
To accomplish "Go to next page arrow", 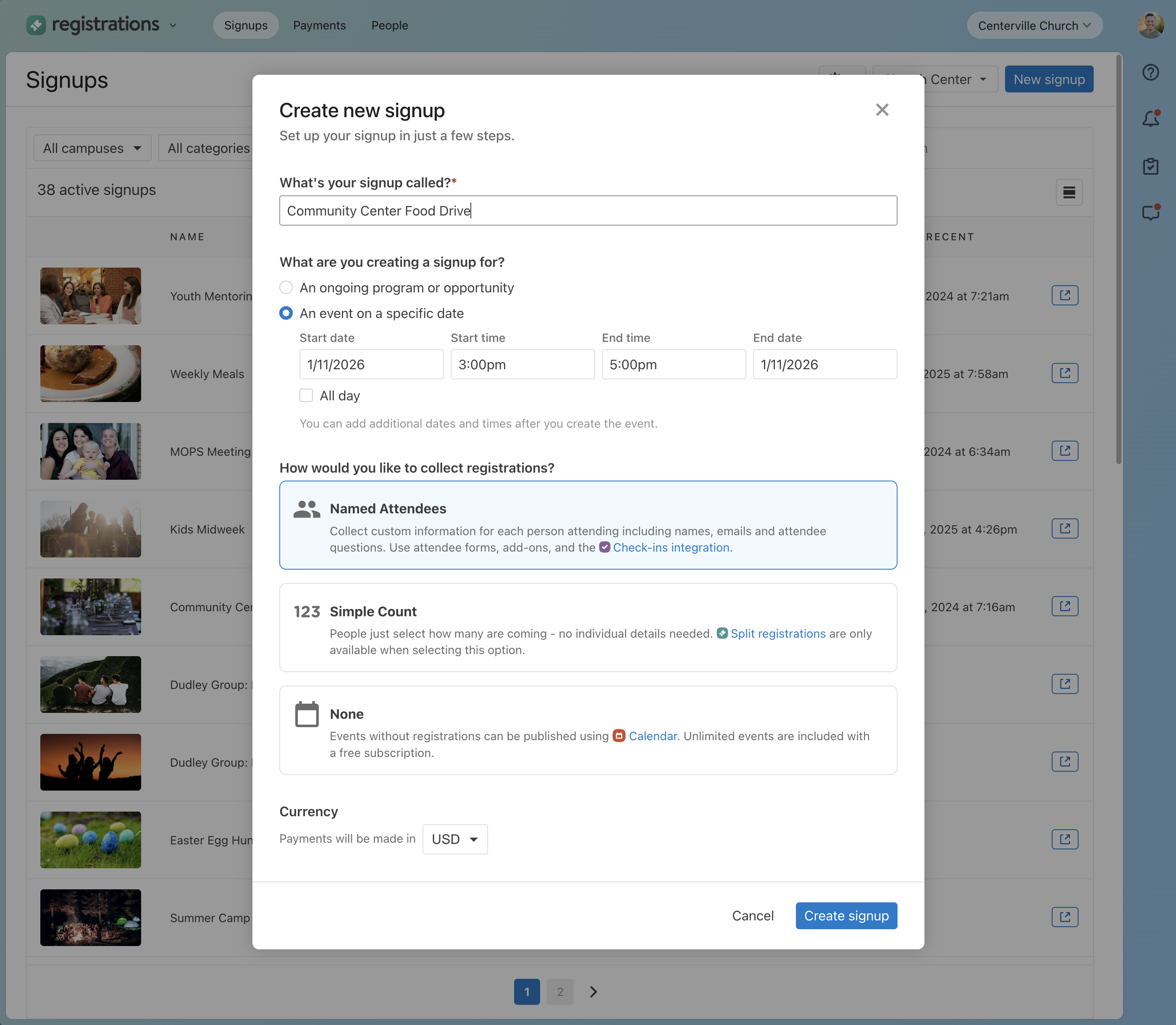I will pos(593,992).
